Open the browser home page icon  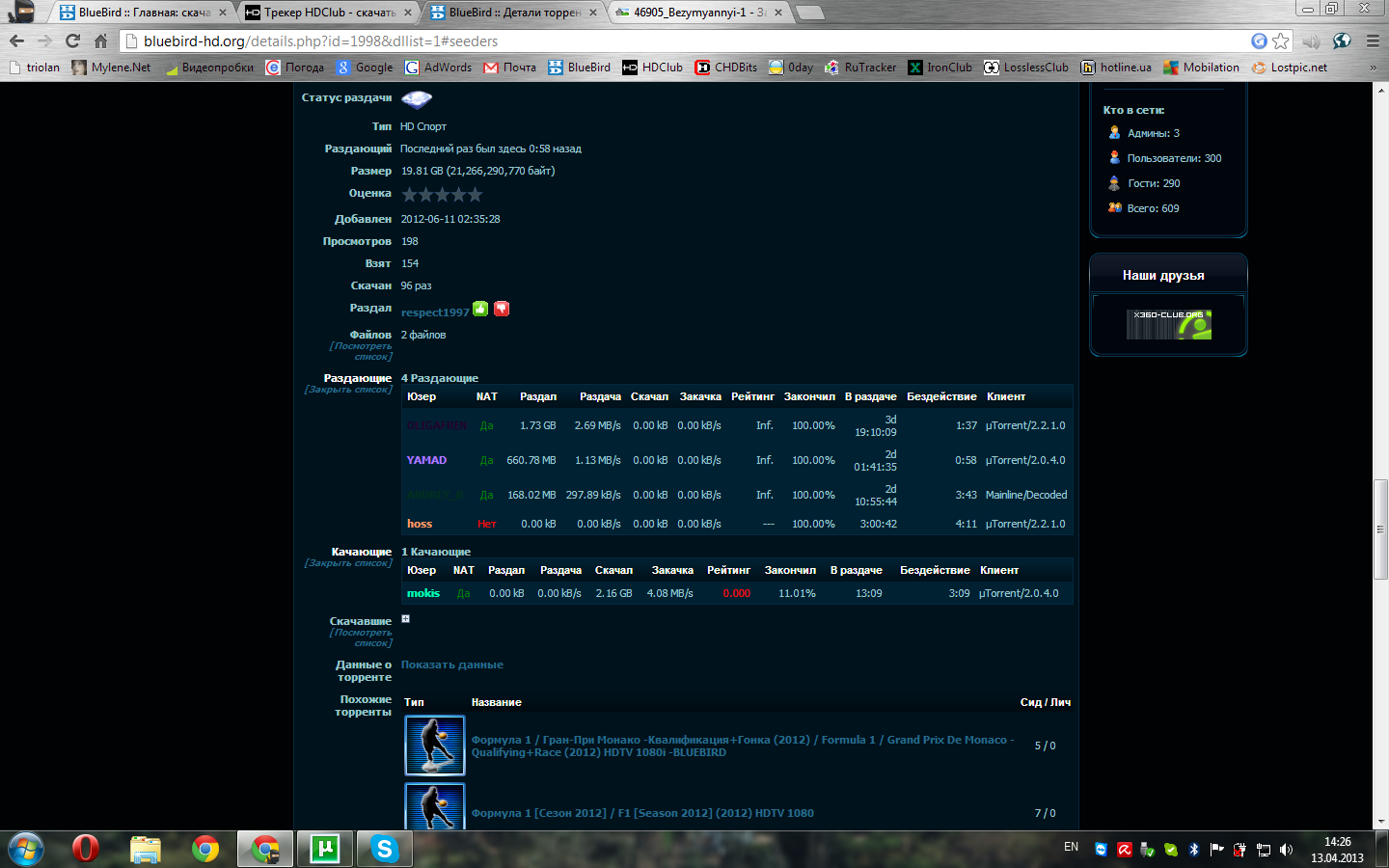[x=100, y=41]
